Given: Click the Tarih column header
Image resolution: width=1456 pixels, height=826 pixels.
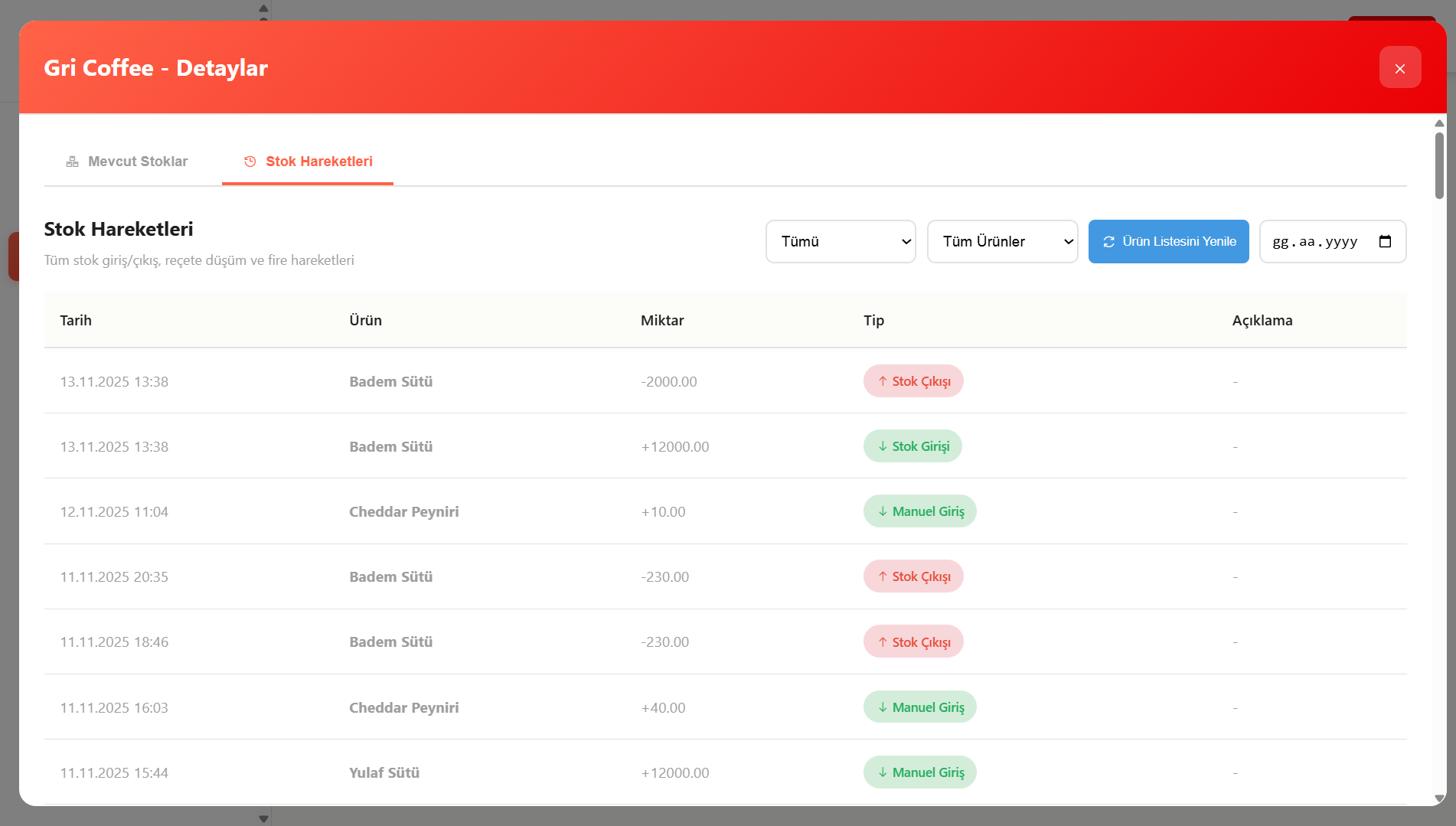Looking at the screenshot, I should point(76,321).
